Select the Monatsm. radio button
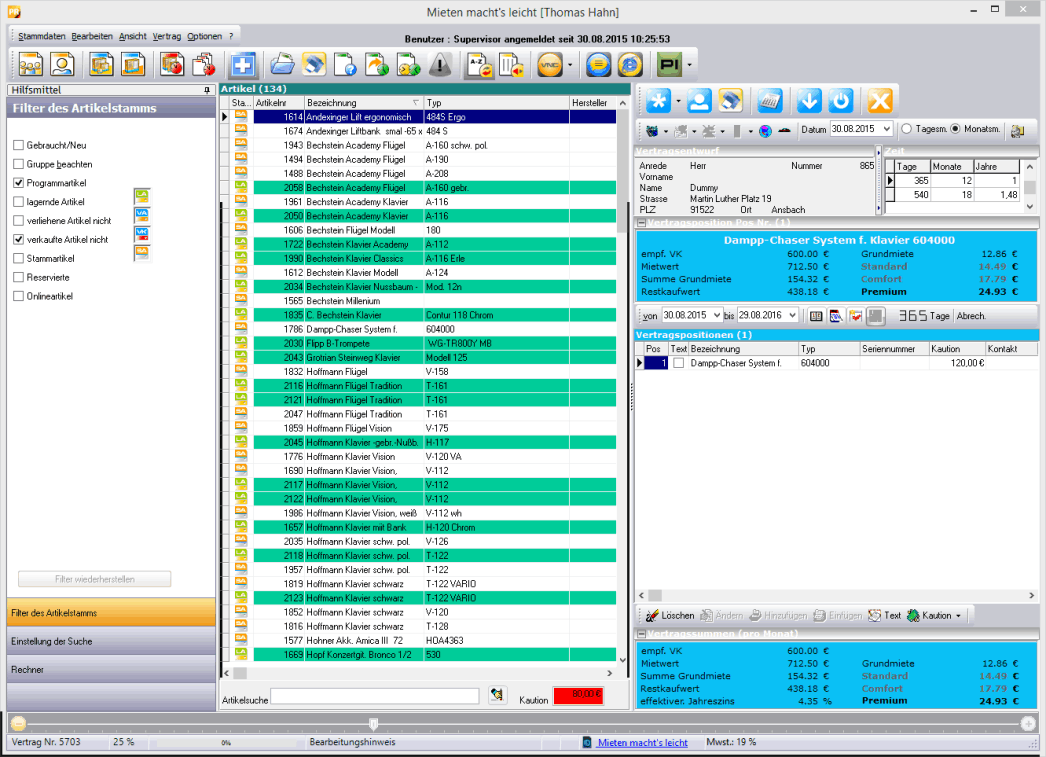The height and width of the screenshot is (757, 1046). pos(955,129)
